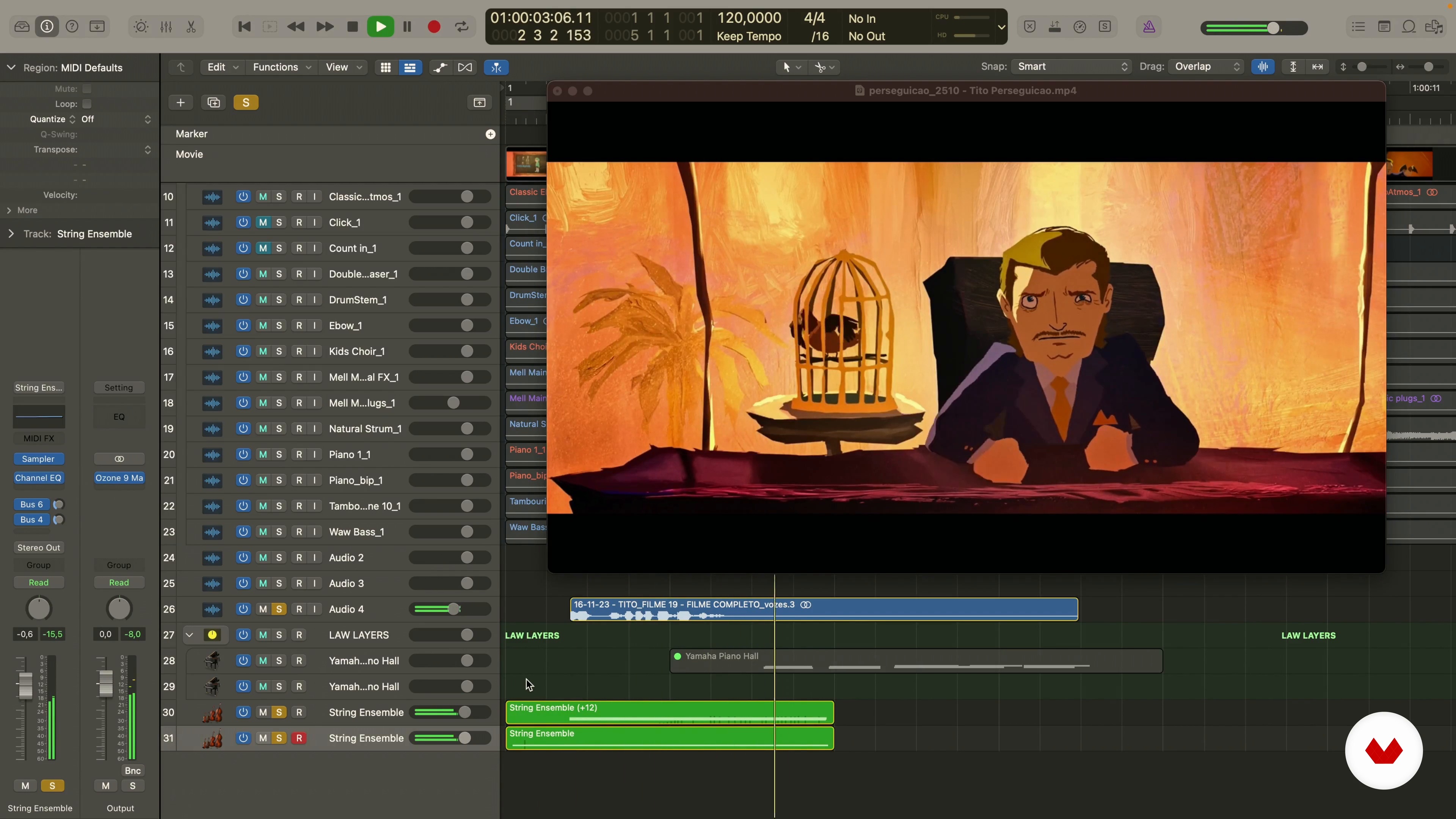Click the Duplicate Track button
This screenshot has width=1456, height=819.
(213, 102)
